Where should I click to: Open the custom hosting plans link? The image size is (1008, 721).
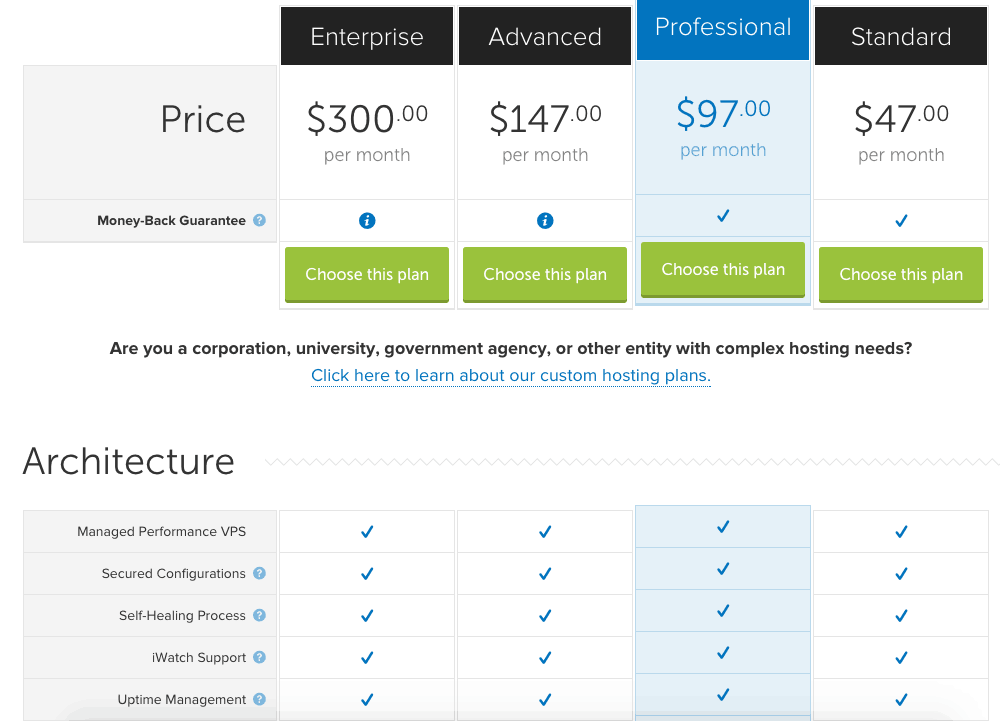coord(510,376)
